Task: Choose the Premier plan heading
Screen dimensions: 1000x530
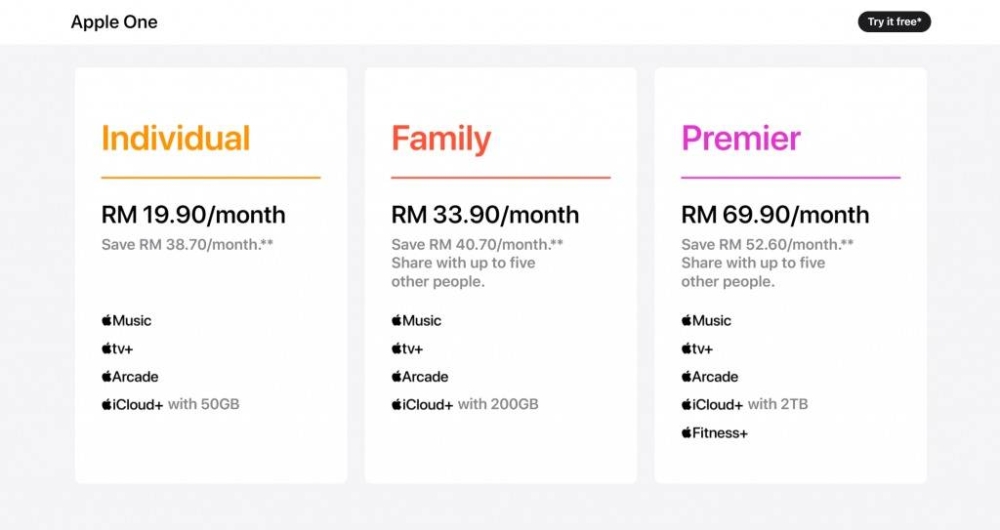Action: (x=740, y=138)
